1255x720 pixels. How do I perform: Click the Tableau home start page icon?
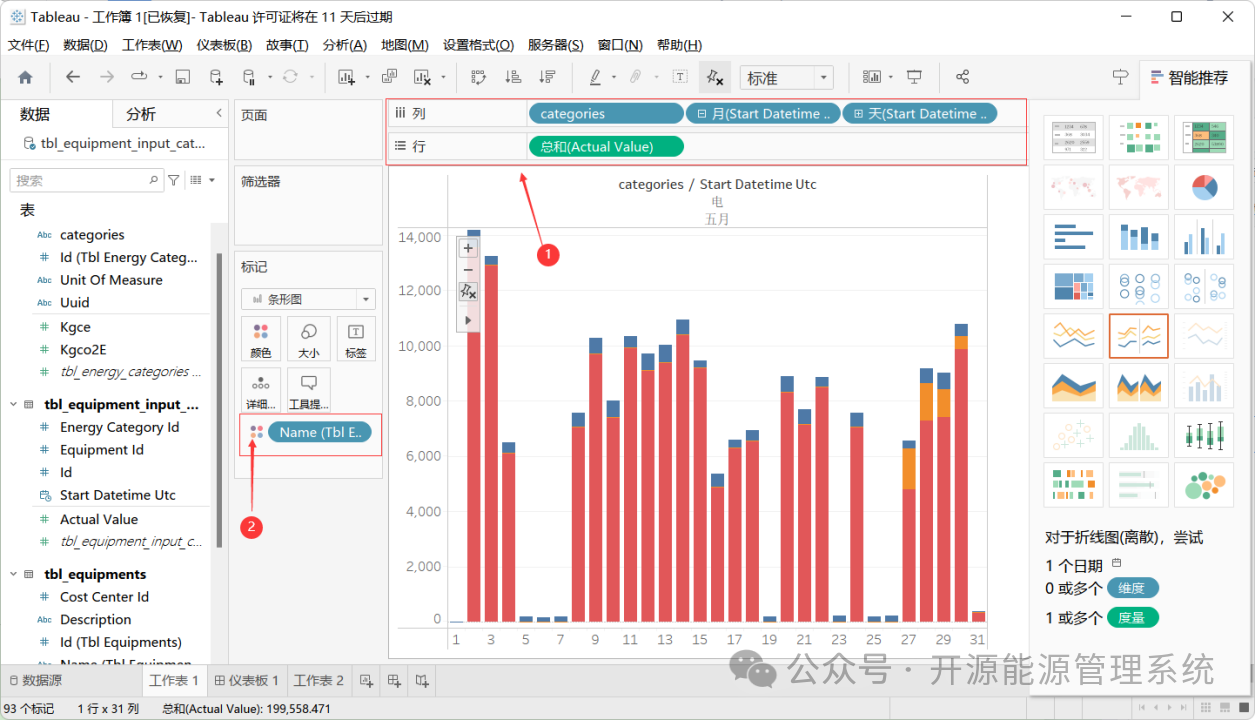pyautogui.click(x=25, y=77)
